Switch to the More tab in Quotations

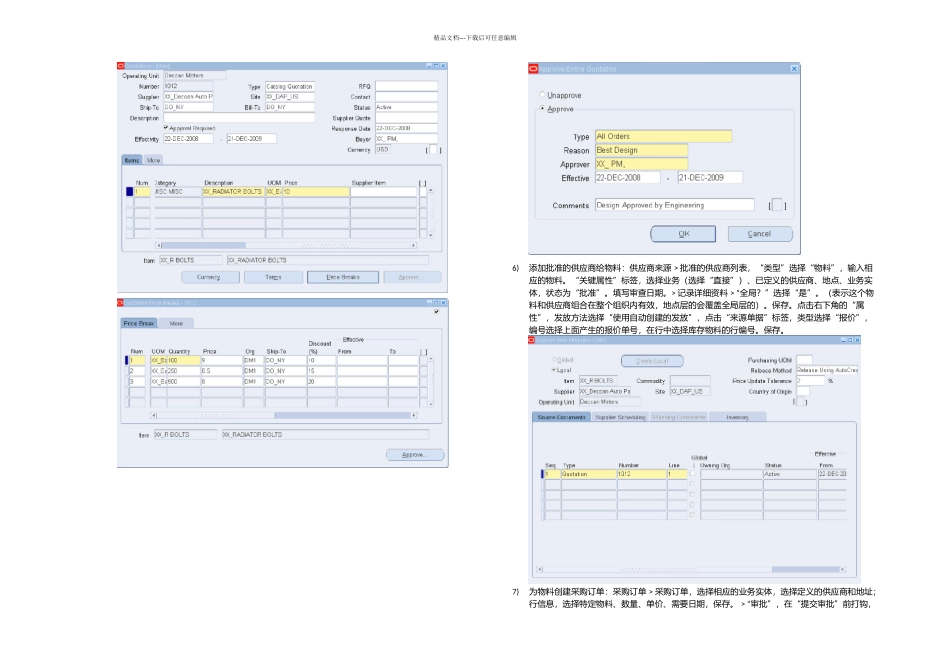click(153, 161)
